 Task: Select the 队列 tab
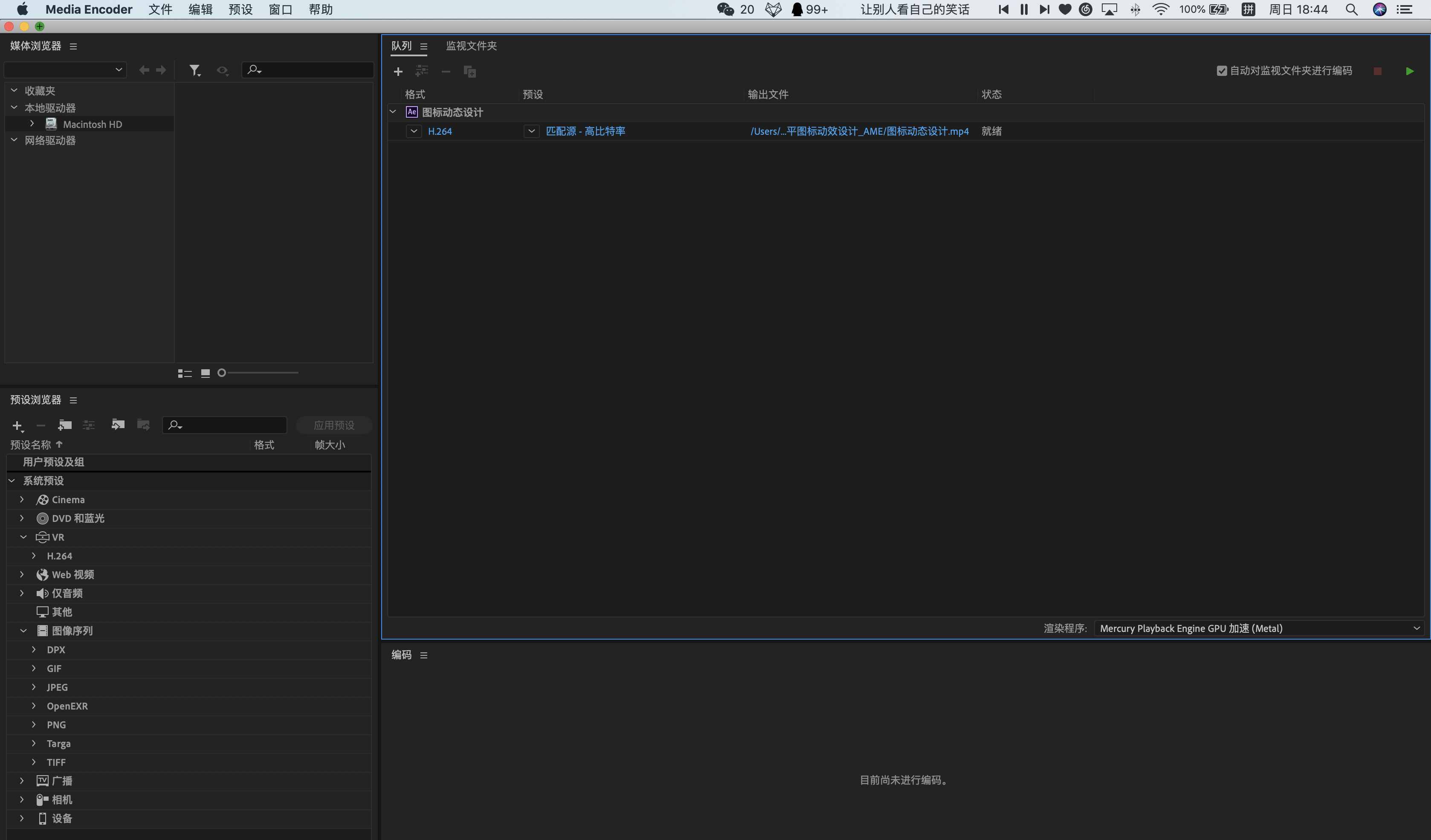click(x=402, y=46)
